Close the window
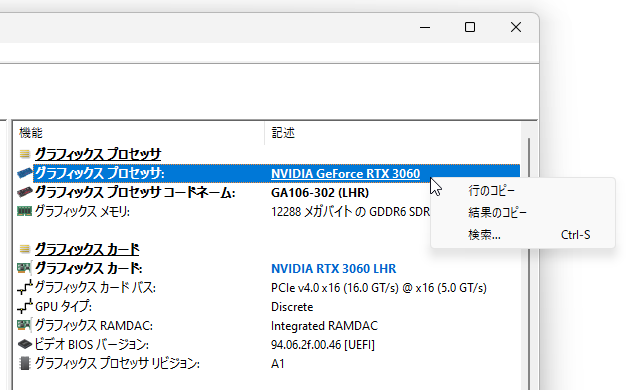The height and width of the screenshot is (390, 626). 516,28
